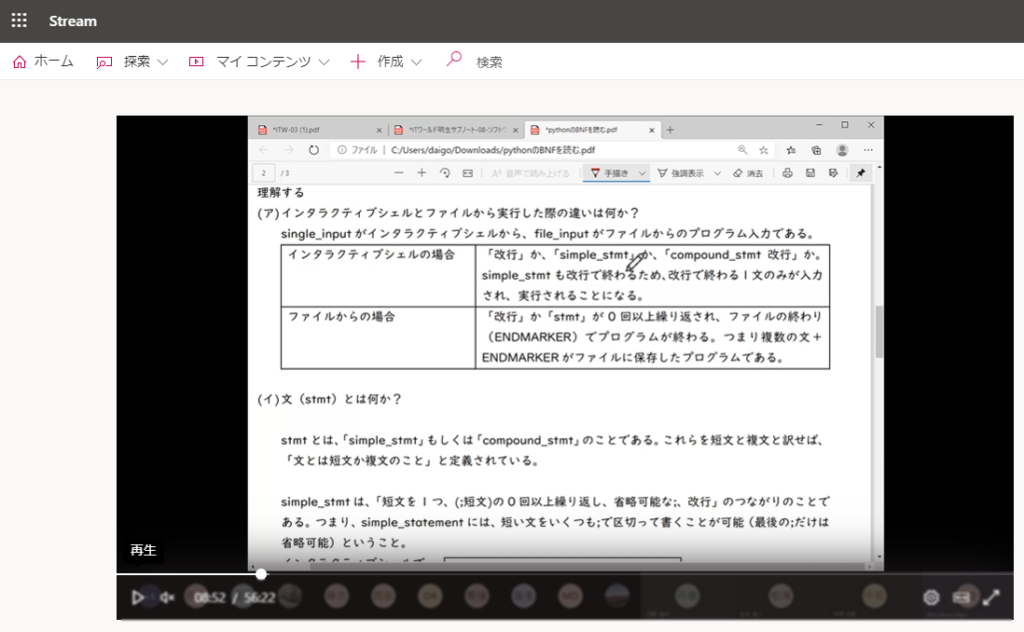
Task: Open the video player settings gear
Action: (x=931, y=597)
